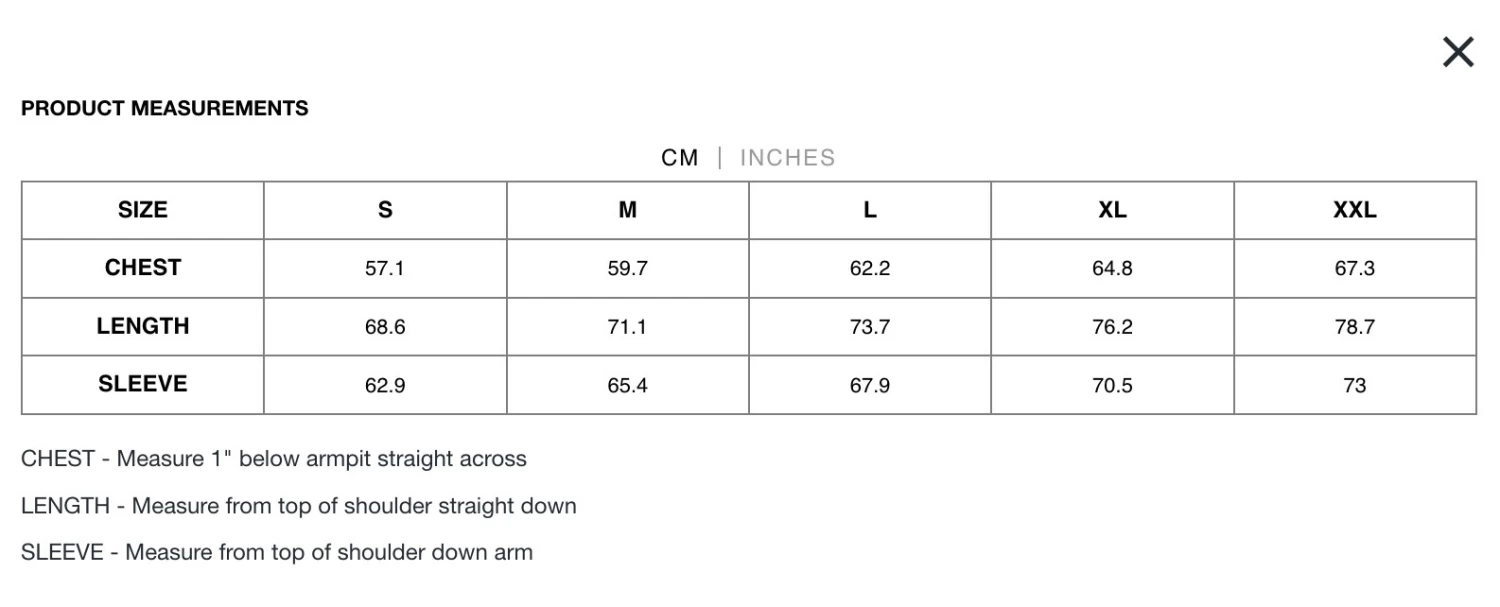The height and width of the screenshot is (607, 1500).
Task: Click the SLEEVE measuring instruction text
Action: click(277, 552)
